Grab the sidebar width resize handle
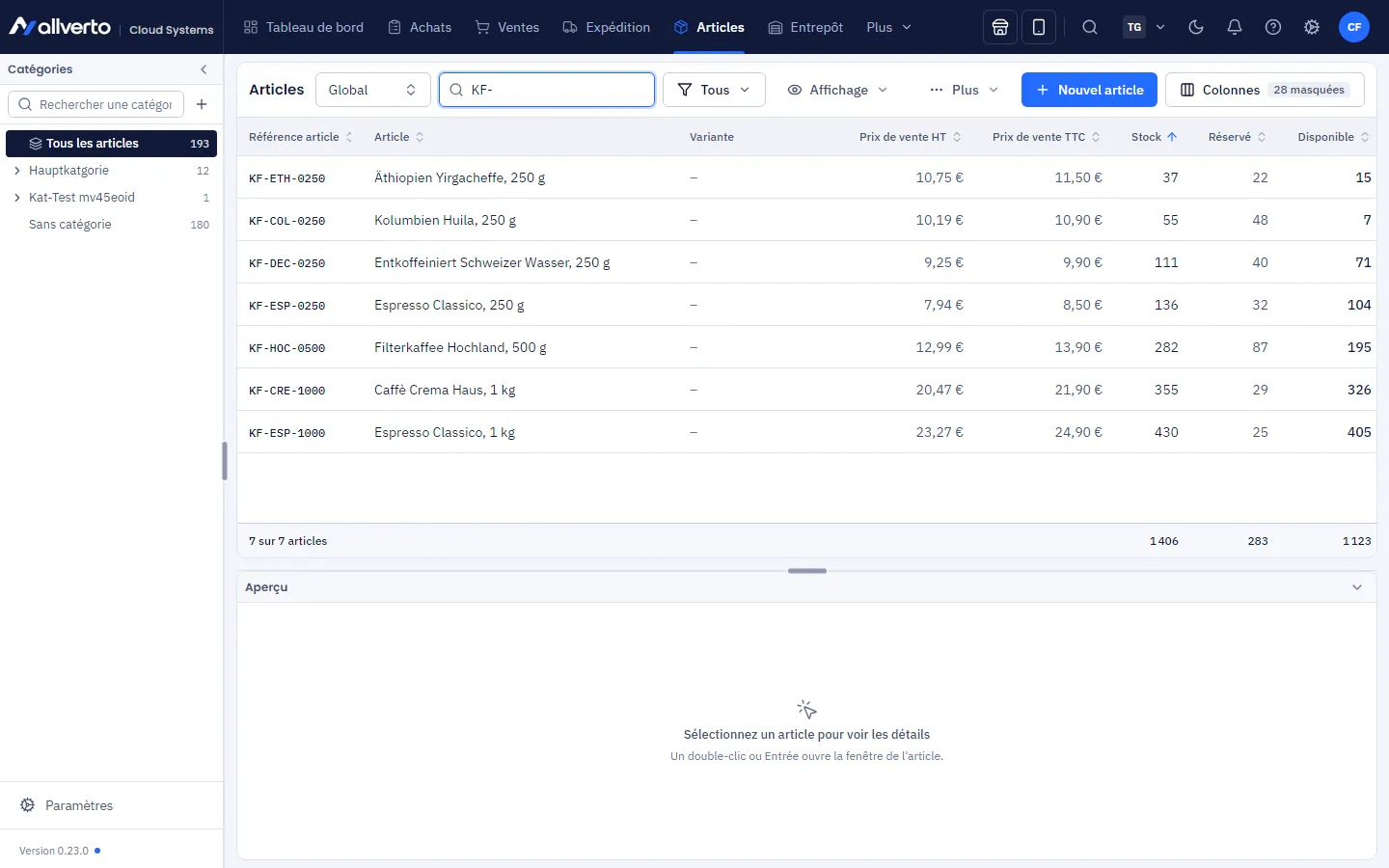1389x868 pixels. pos(225,461)
